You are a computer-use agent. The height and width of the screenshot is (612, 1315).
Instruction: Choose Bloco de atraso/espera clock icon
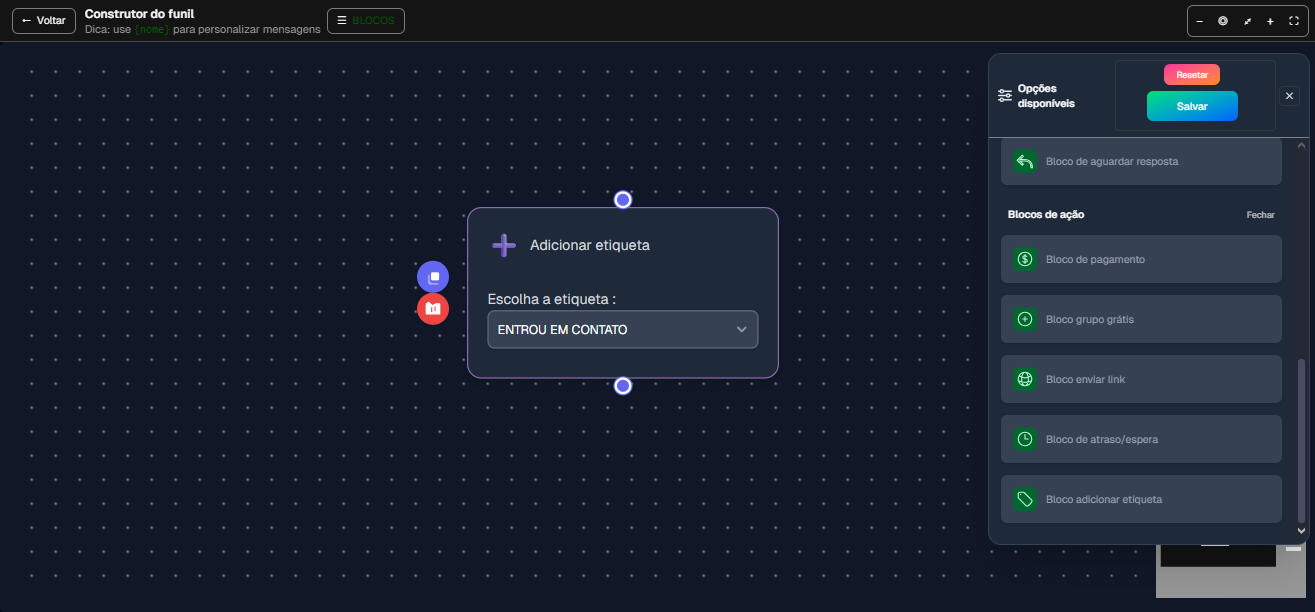(x=1025, y=439)
